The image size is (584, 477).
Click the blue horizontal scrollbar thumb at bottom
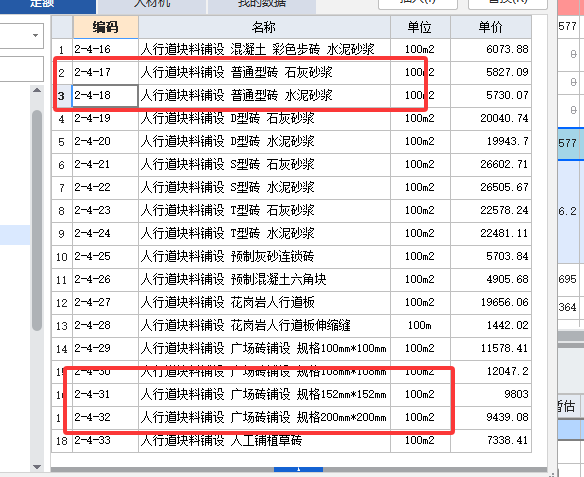point(298,470)
